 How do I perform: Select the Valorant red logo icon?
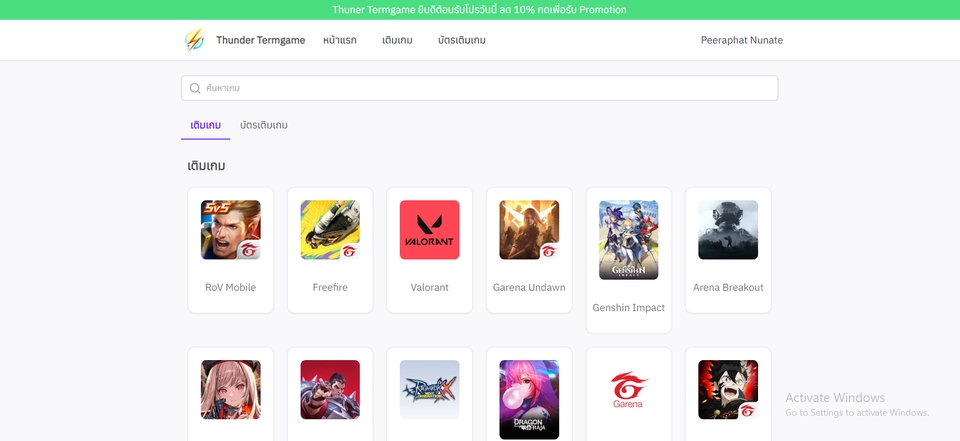click(430, 230)
